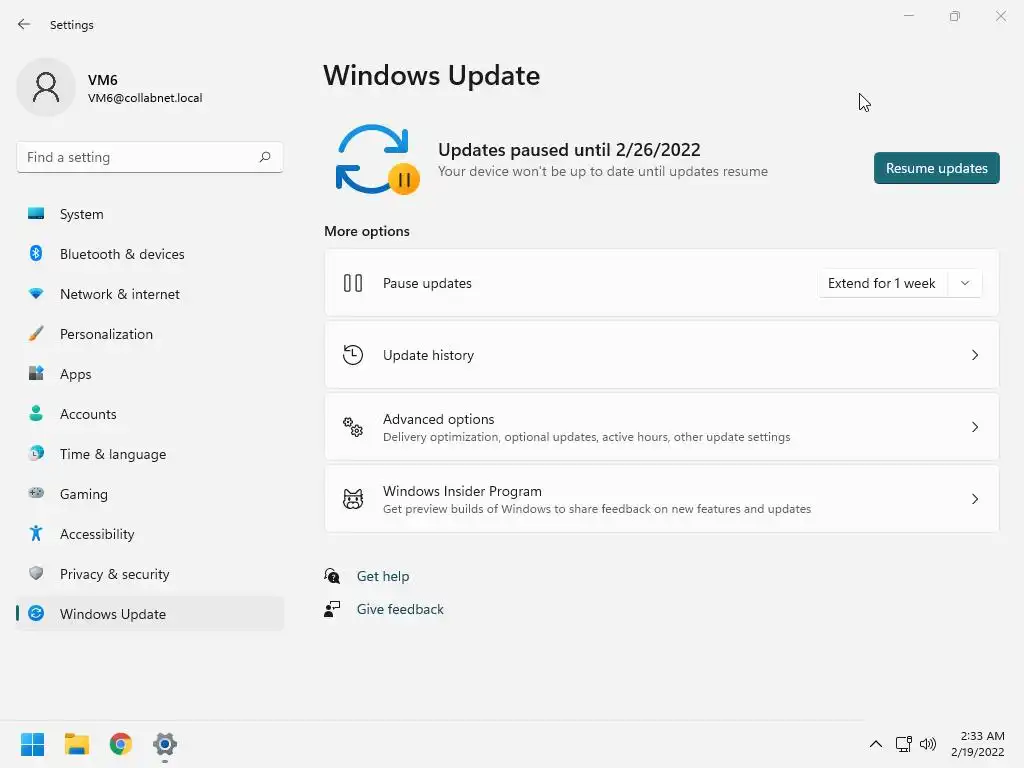Click the network status tray icon

click(x=904, y=744)
